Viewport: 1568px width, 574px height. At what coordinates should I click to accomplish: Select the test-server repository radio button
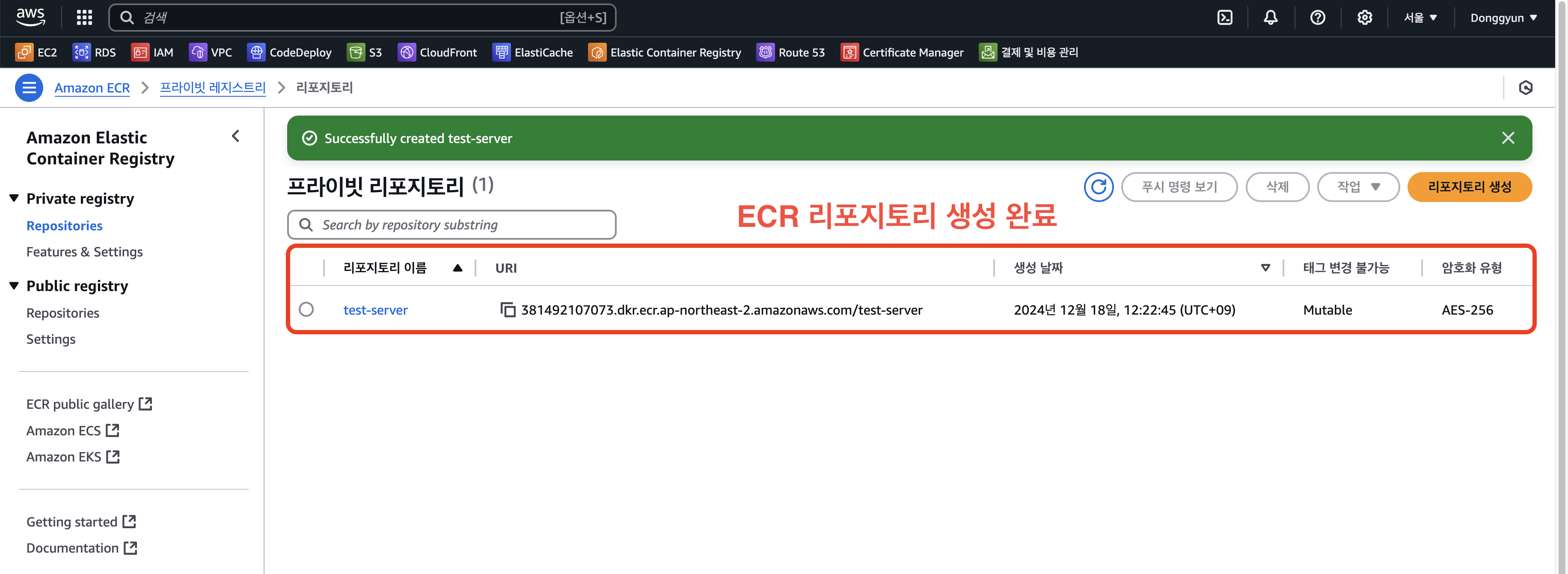306,310
